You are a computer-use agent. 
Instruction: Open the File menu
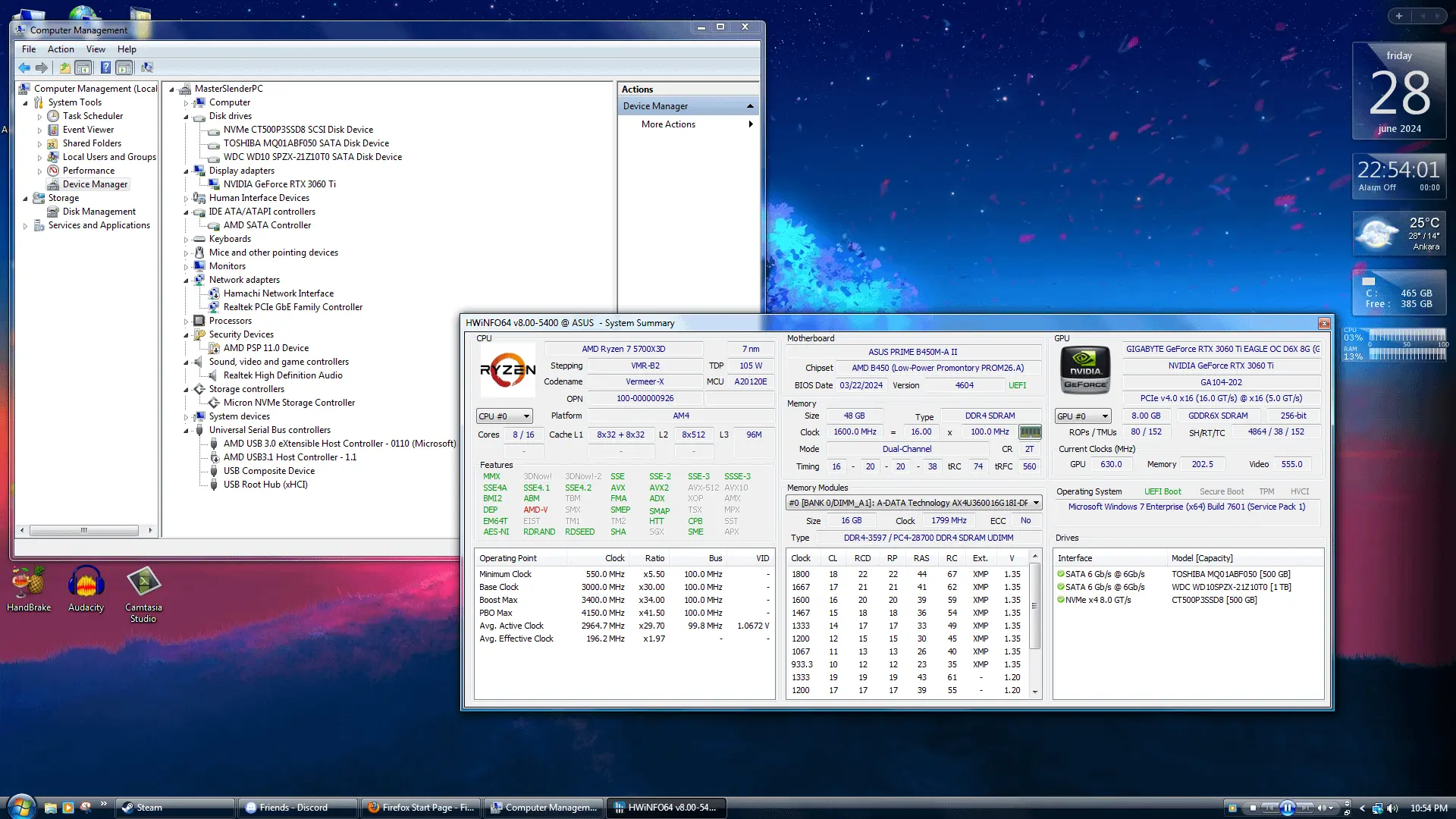pyautogui.click(x=29, y=49)
